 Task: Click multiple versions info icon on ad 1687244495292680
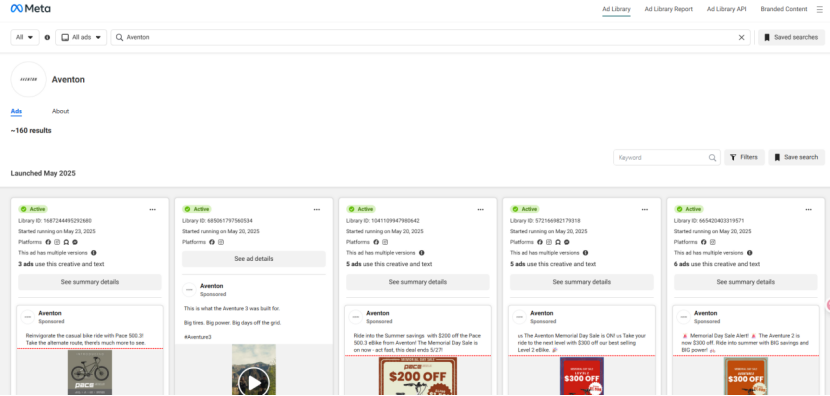pos(94,253)
